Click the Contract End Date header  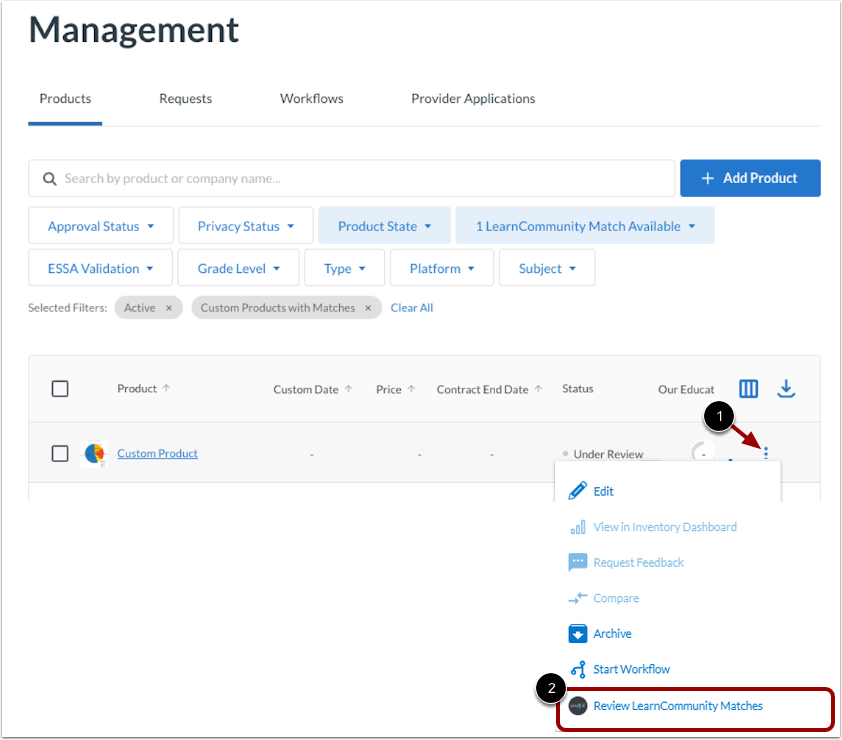[x=482, y=389]
